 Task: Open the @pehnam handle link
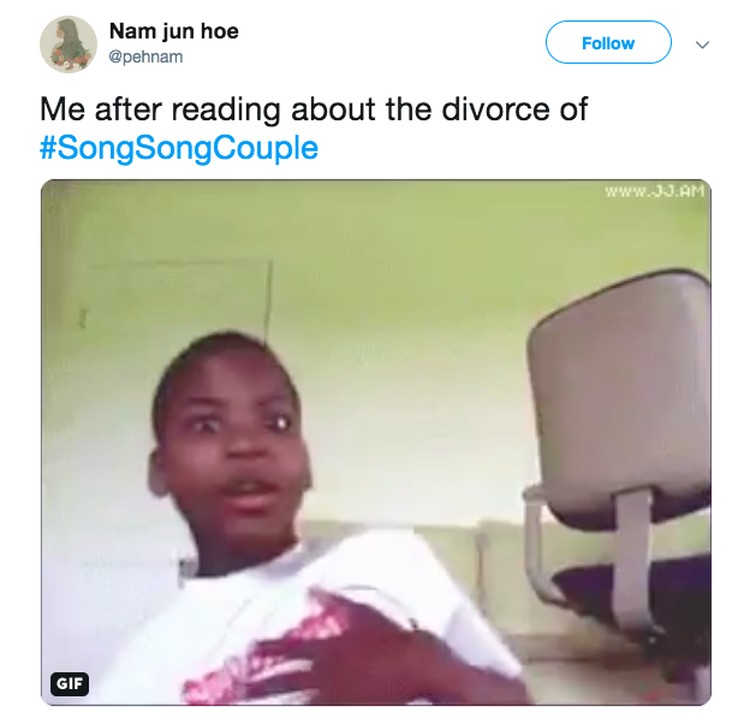click(145, 57)
